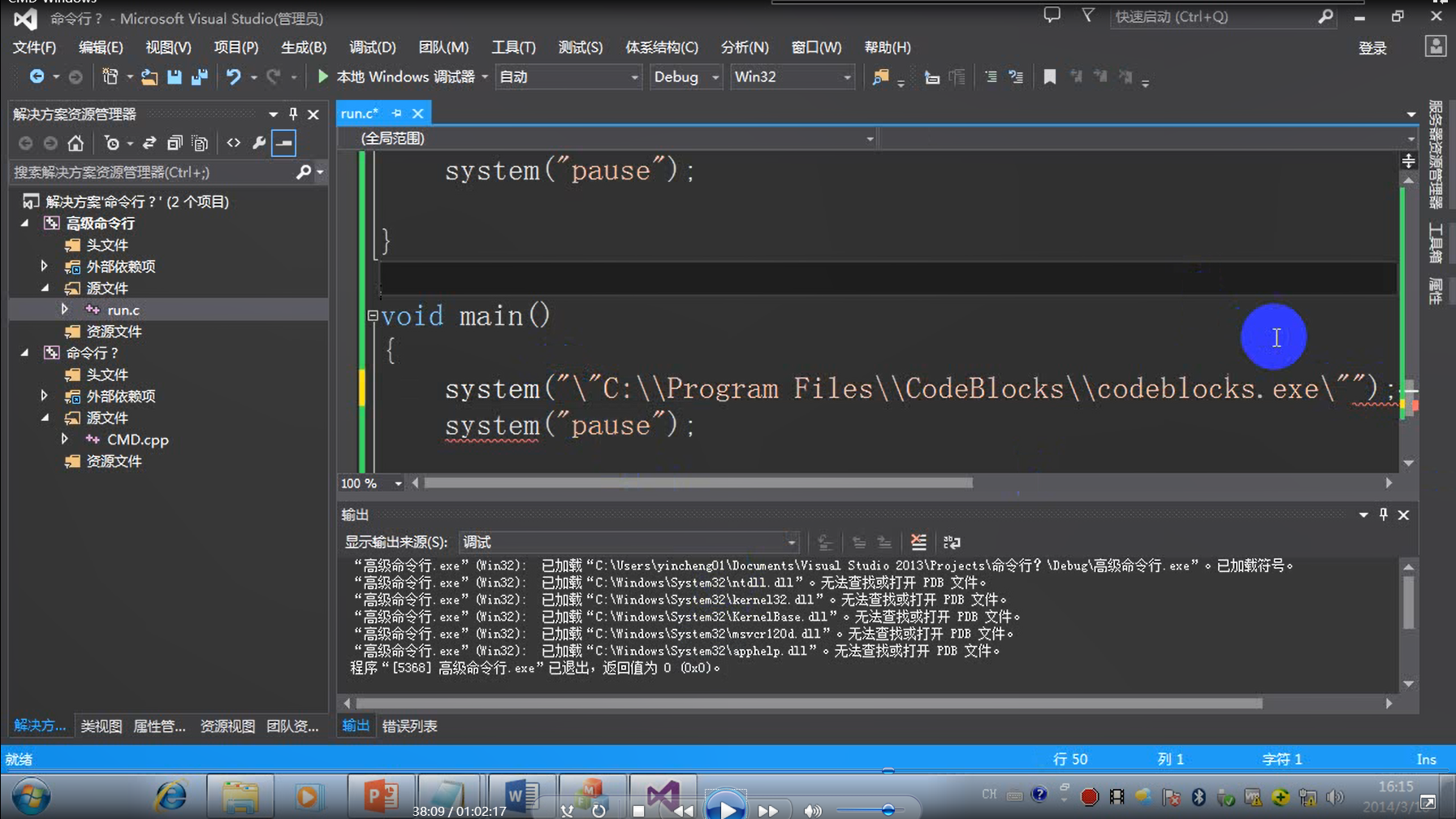Switch to the 类视图 tab
Screen dimensions: 1456x819
[101, 726]
